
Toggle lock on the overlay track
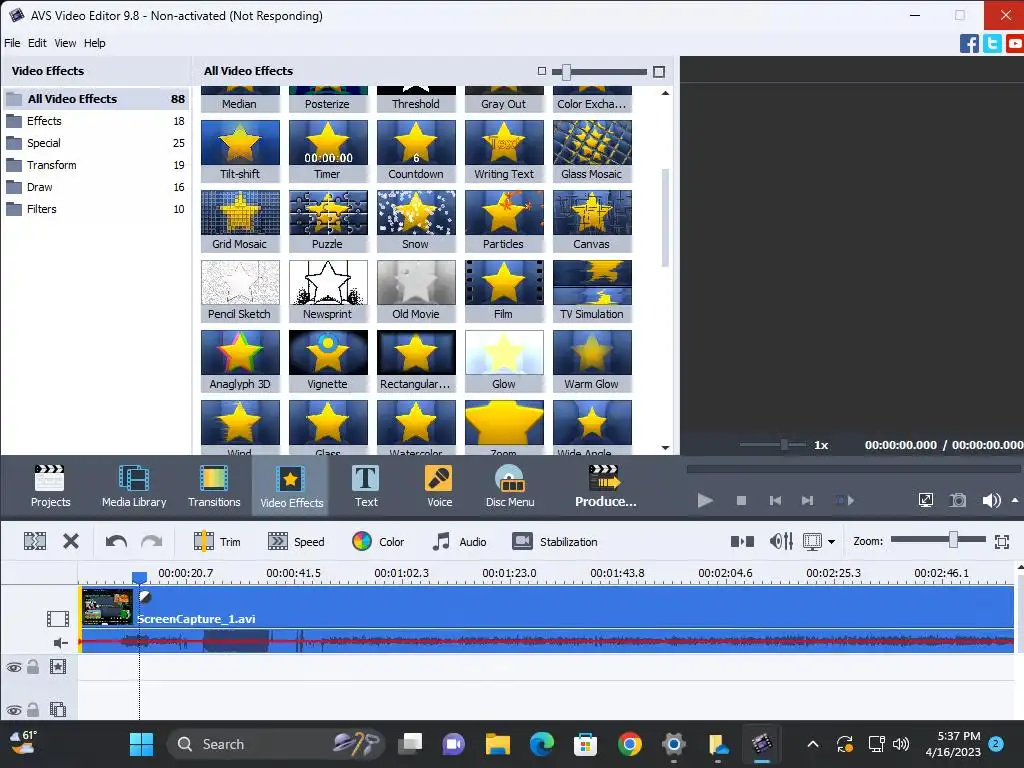[33, 709]
